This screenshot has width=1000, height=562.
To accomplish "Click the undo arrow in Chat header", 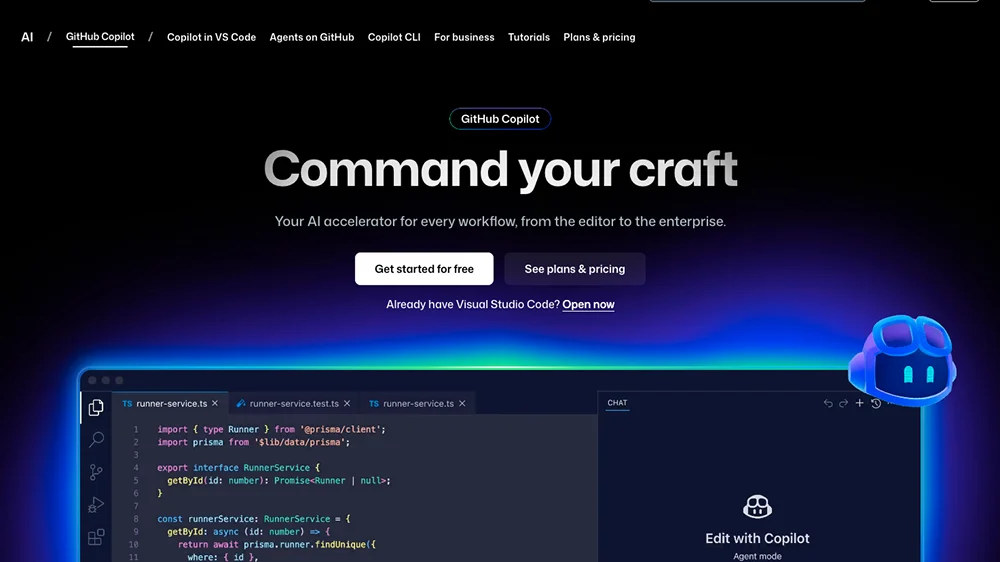I will click(x=828, y=403).
